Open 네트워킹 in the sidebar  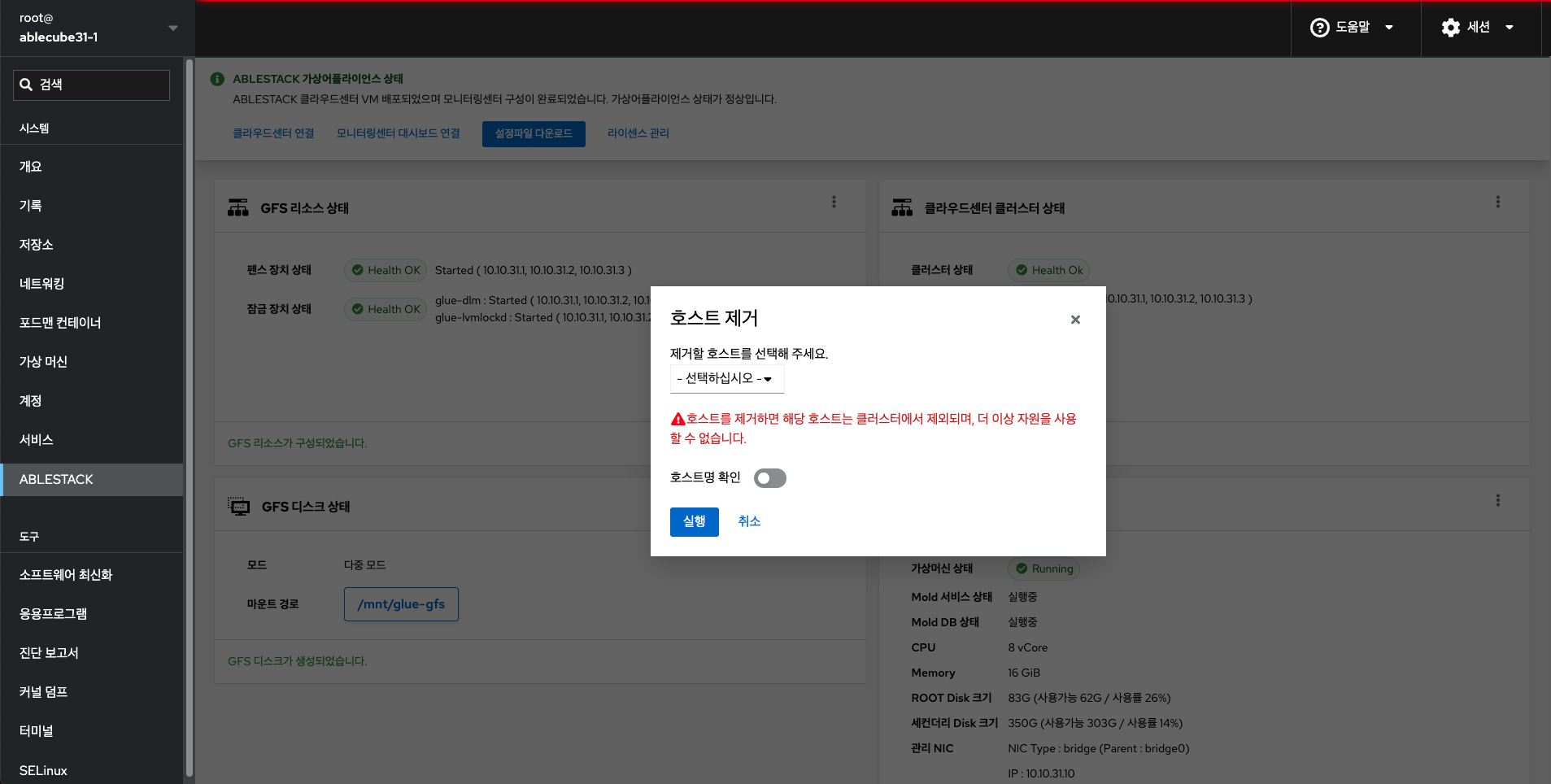[41, 284]
